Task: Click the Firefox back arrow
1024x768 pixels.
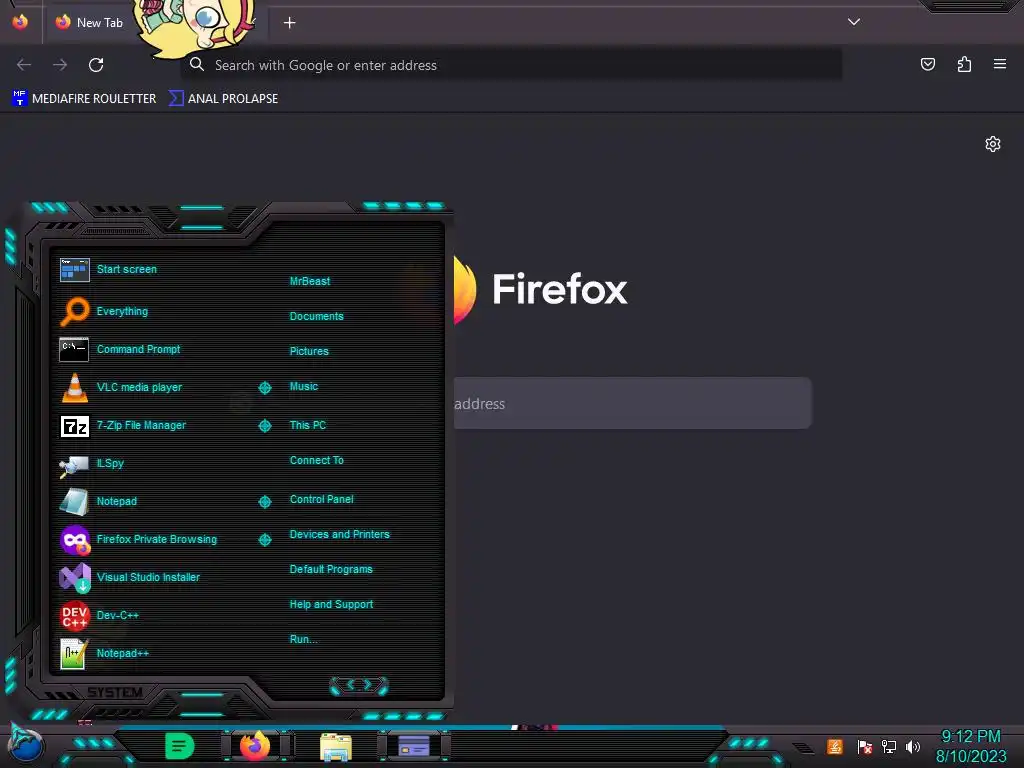Action: click(x=24, y=65)
